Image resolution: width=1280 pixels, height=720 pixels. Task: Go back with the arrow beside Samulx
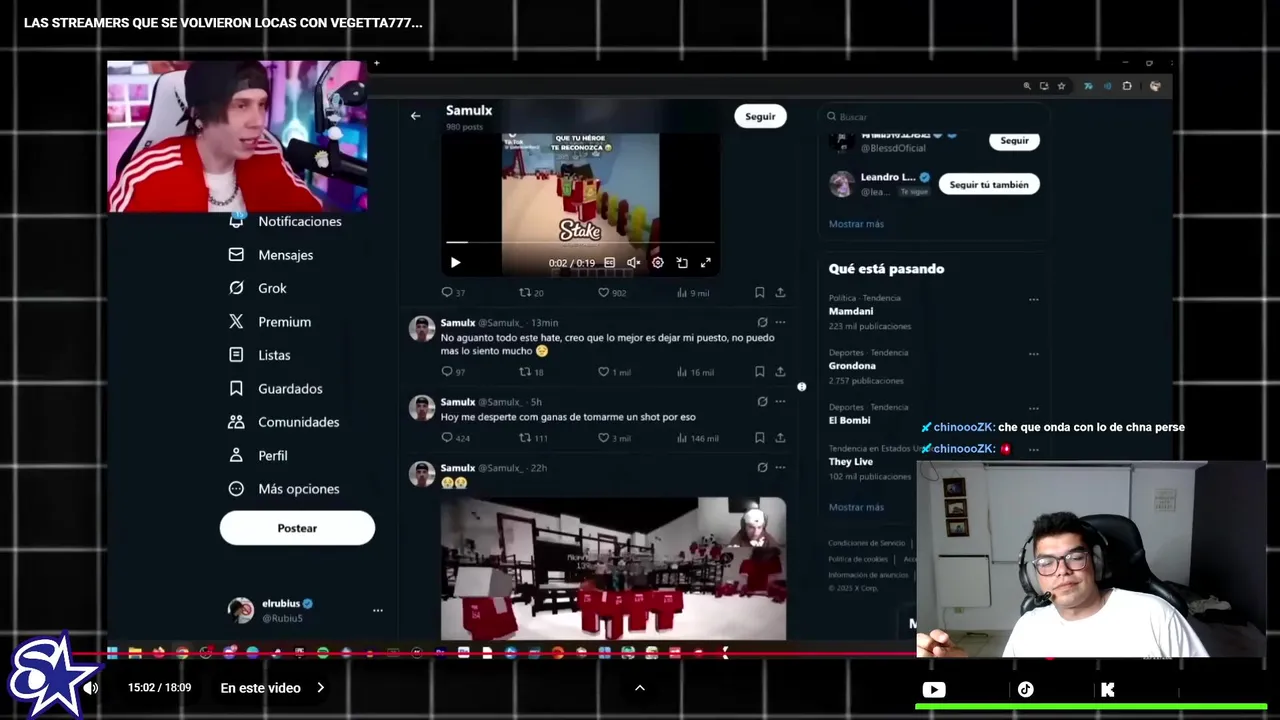pos(415,116)
